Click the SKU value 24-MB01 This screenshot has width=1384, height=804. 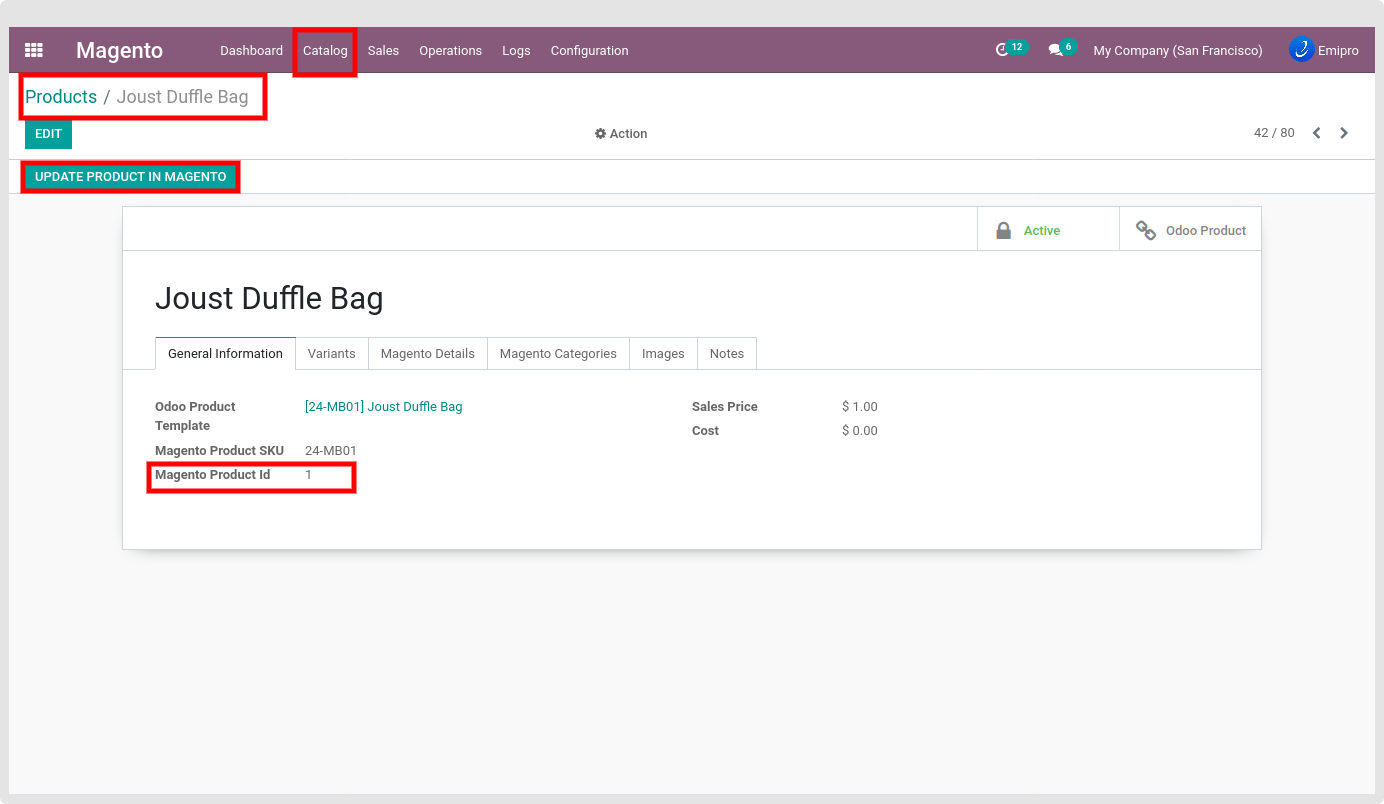331,451
